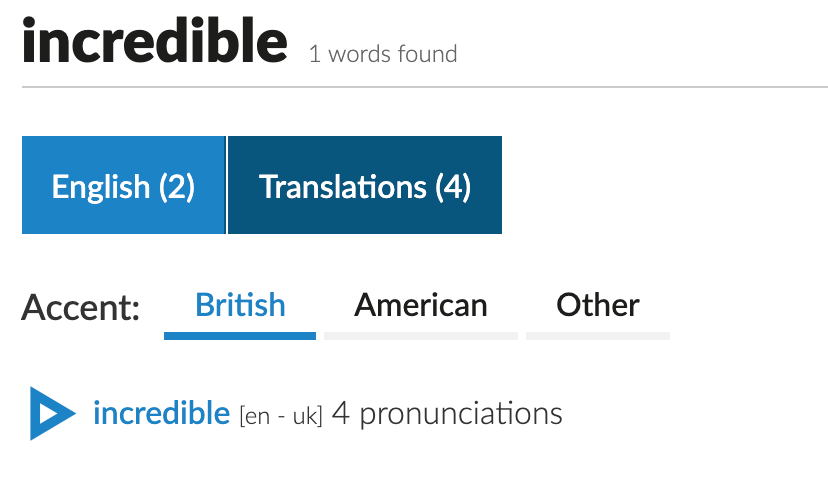Choose the Other accent filter

pyautogui.click(x=598, y=305)
